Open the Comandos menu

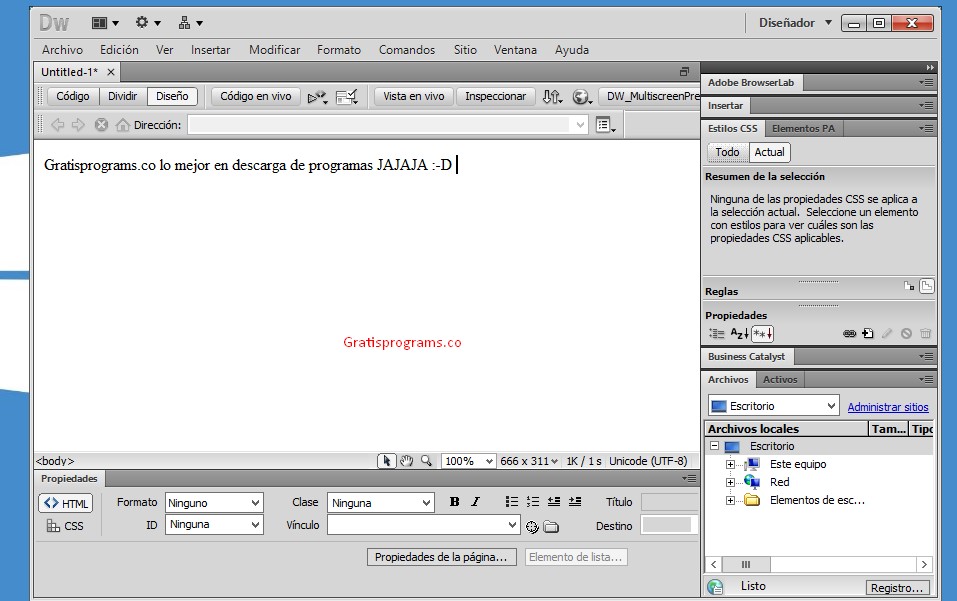coord(407,50)
